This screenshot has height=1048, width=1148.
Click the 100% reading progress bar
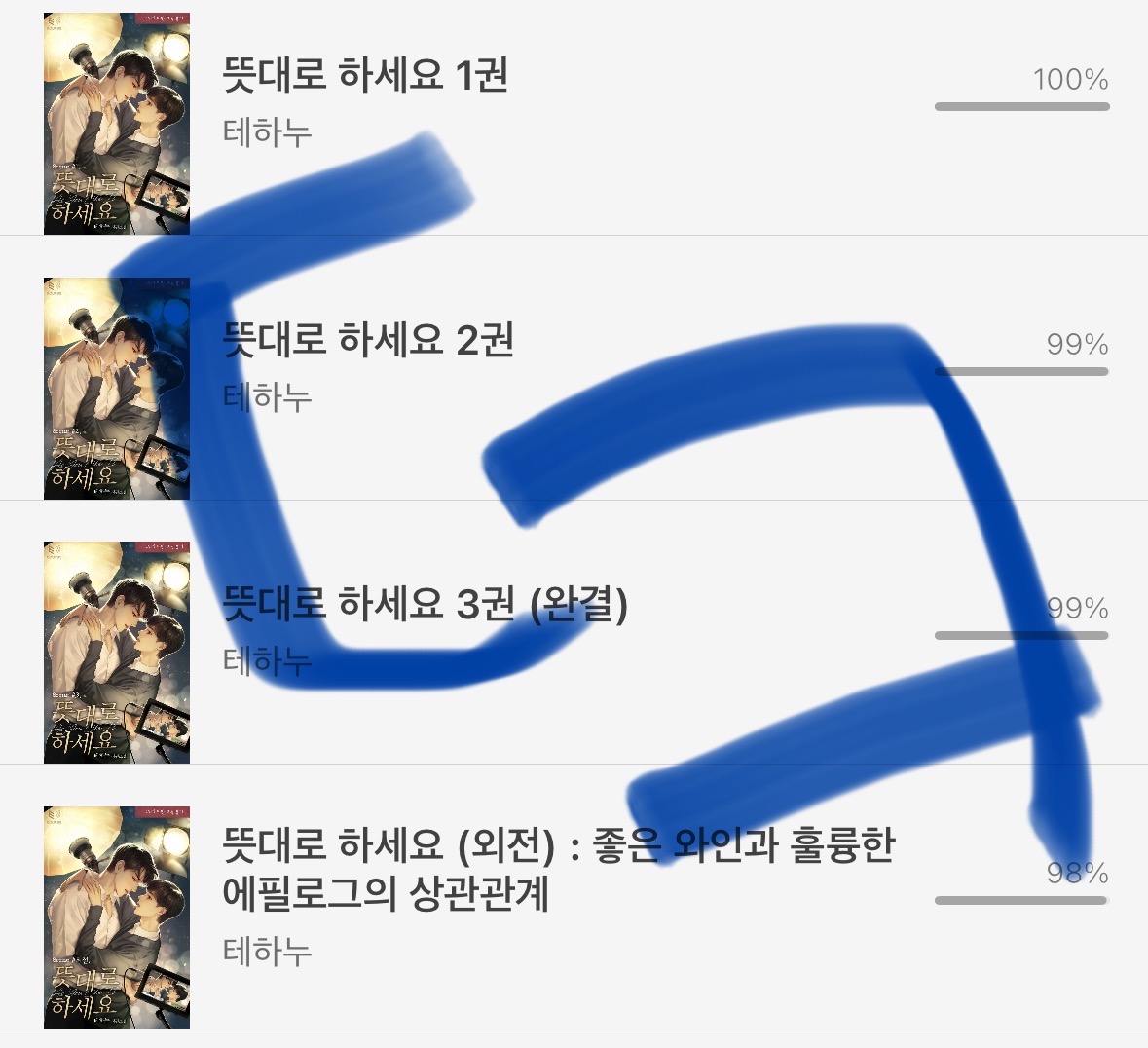(1022, 107)
